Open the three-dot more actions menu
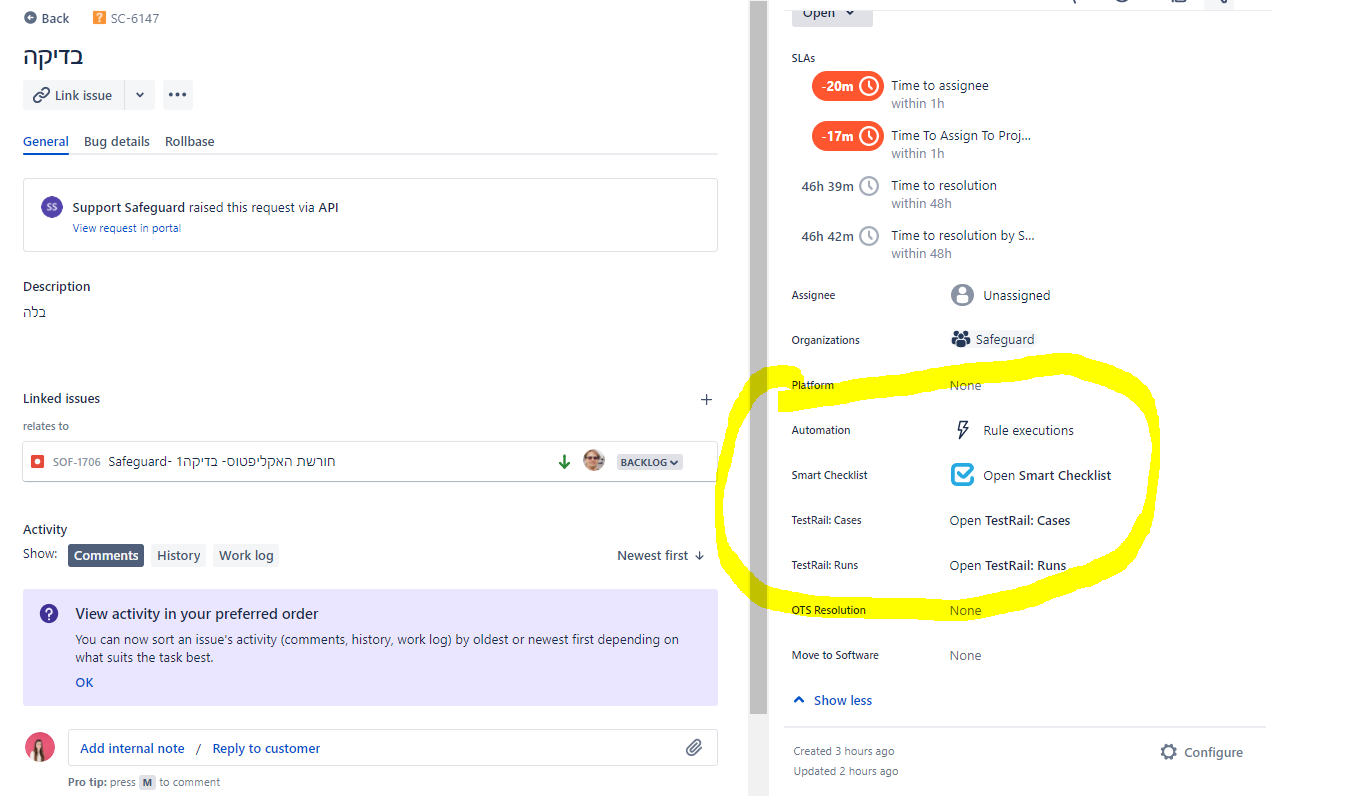Screen dimensions: 1359x796 [178, 95]
